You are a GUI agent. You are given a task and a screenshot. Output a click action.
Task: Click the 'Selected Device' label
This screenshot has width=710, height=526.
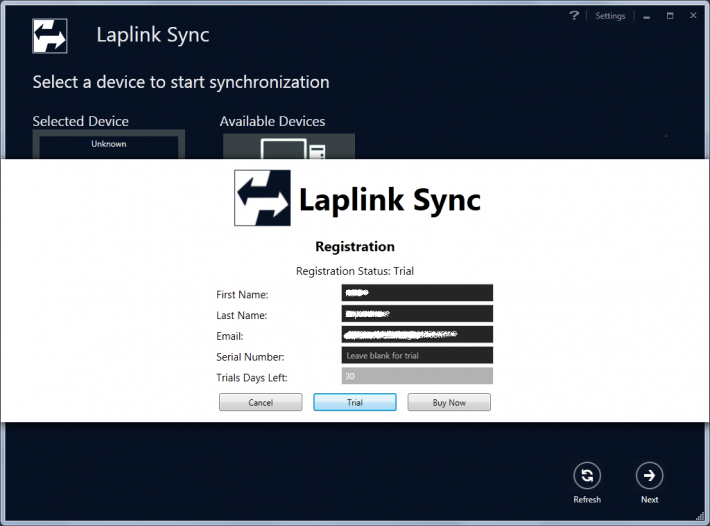pyautogui.click(x=81, y=121)
